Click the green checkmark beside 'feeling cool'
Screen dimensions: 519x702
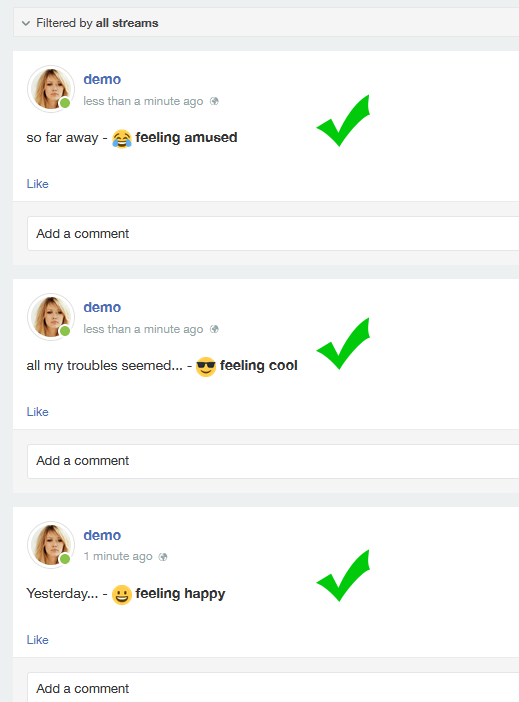343,343
